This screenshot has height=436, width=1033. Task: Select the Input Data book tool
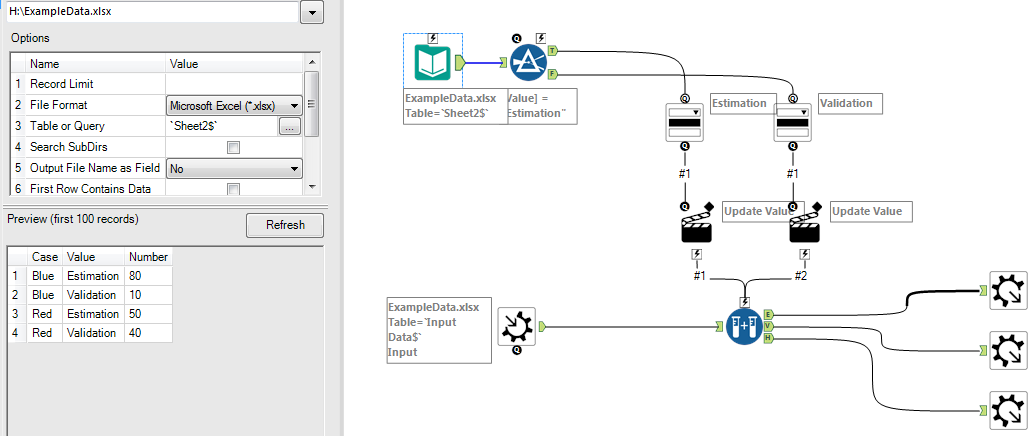(433, 63)
